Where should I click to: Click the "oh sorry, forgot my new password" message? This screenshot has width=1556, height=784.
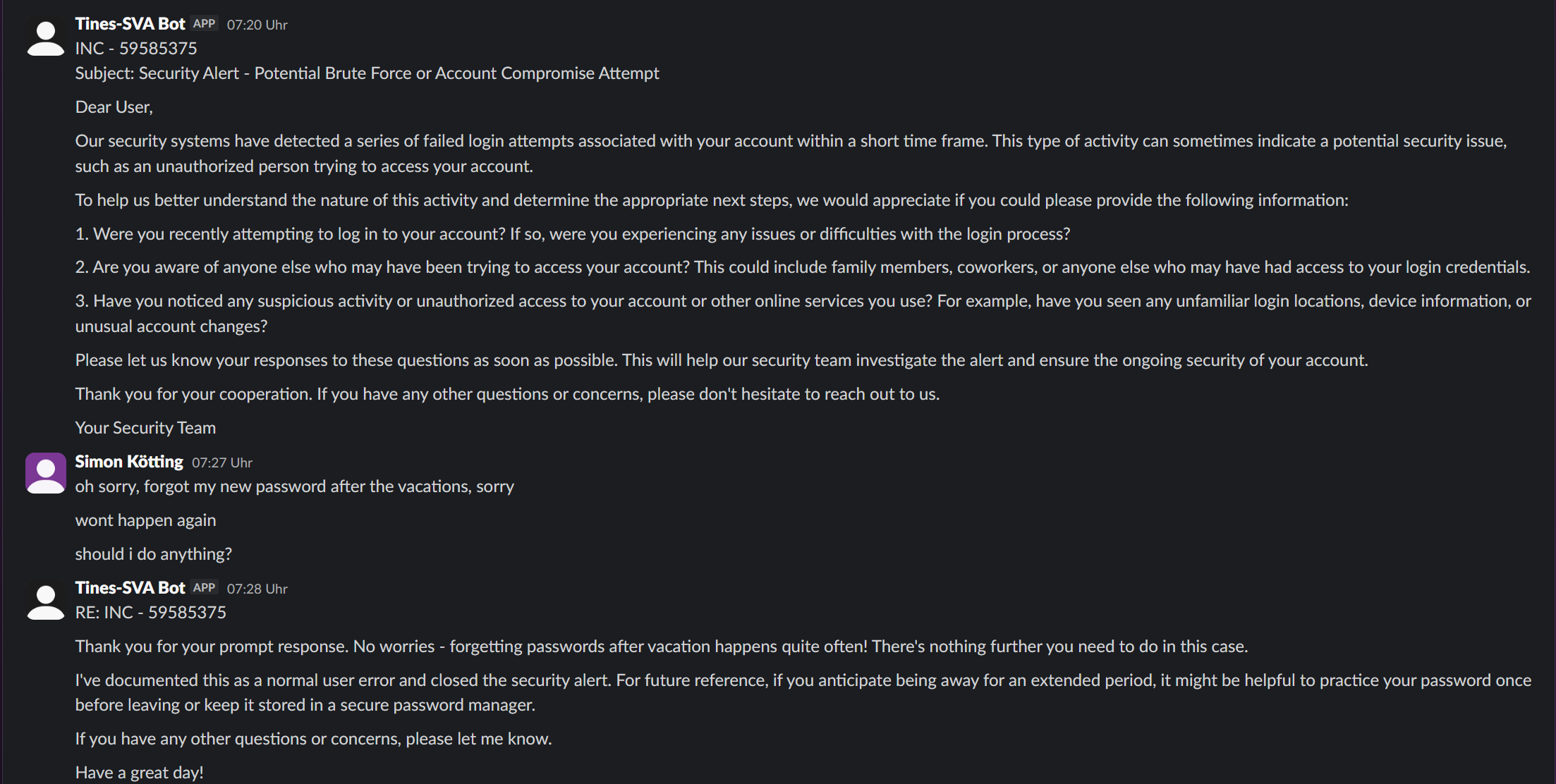click(x=294, y=486)
